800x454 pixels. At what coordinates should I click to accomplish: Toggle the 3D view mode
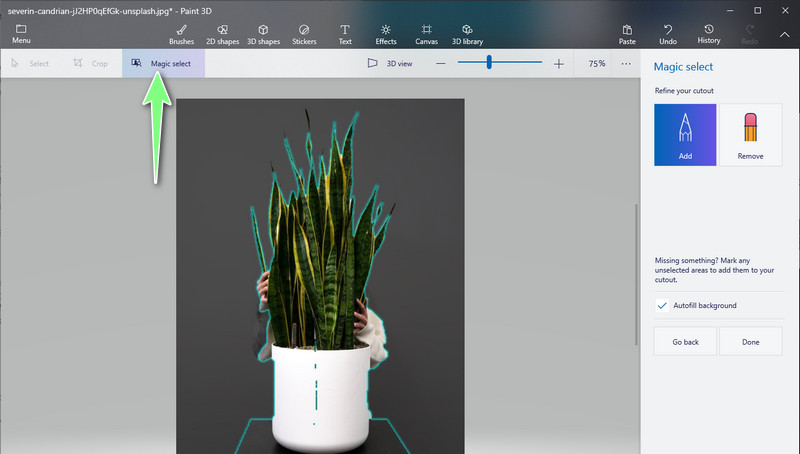[x=389, y=63]
